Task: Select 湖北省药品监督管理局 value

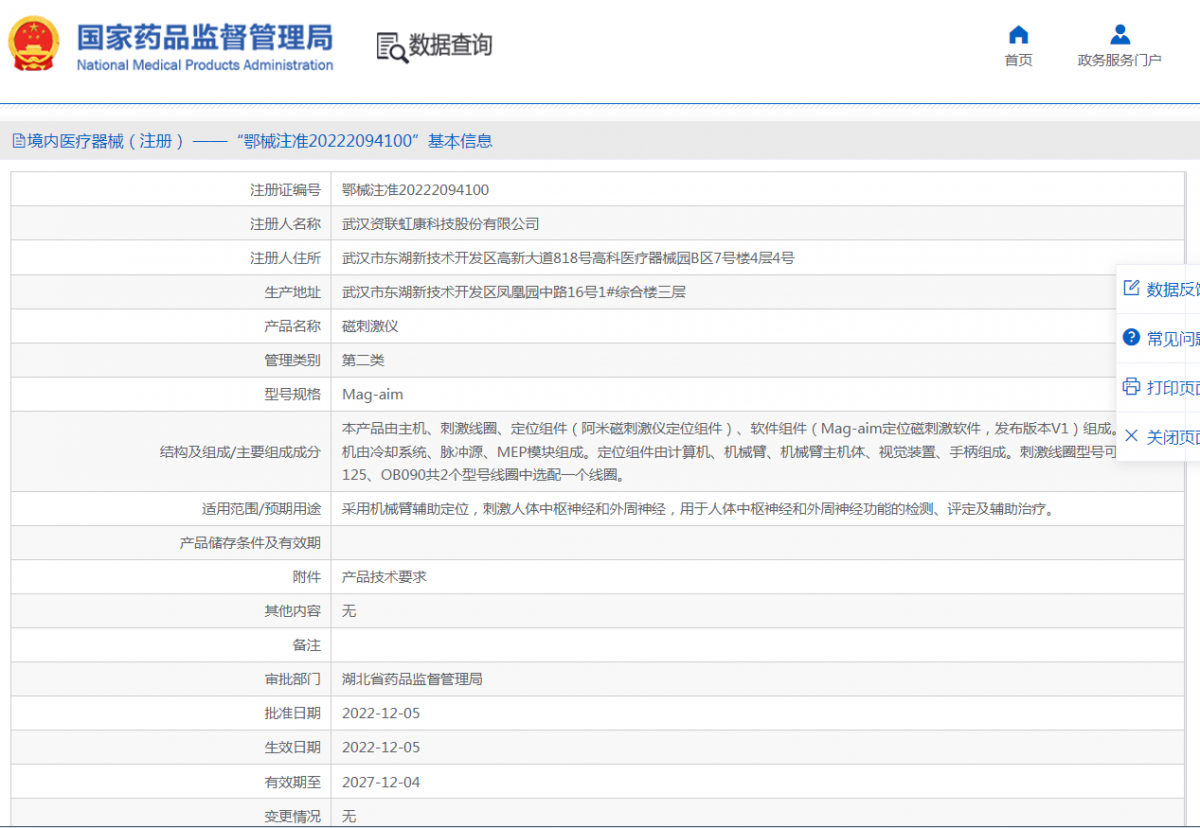Action: 412,679
